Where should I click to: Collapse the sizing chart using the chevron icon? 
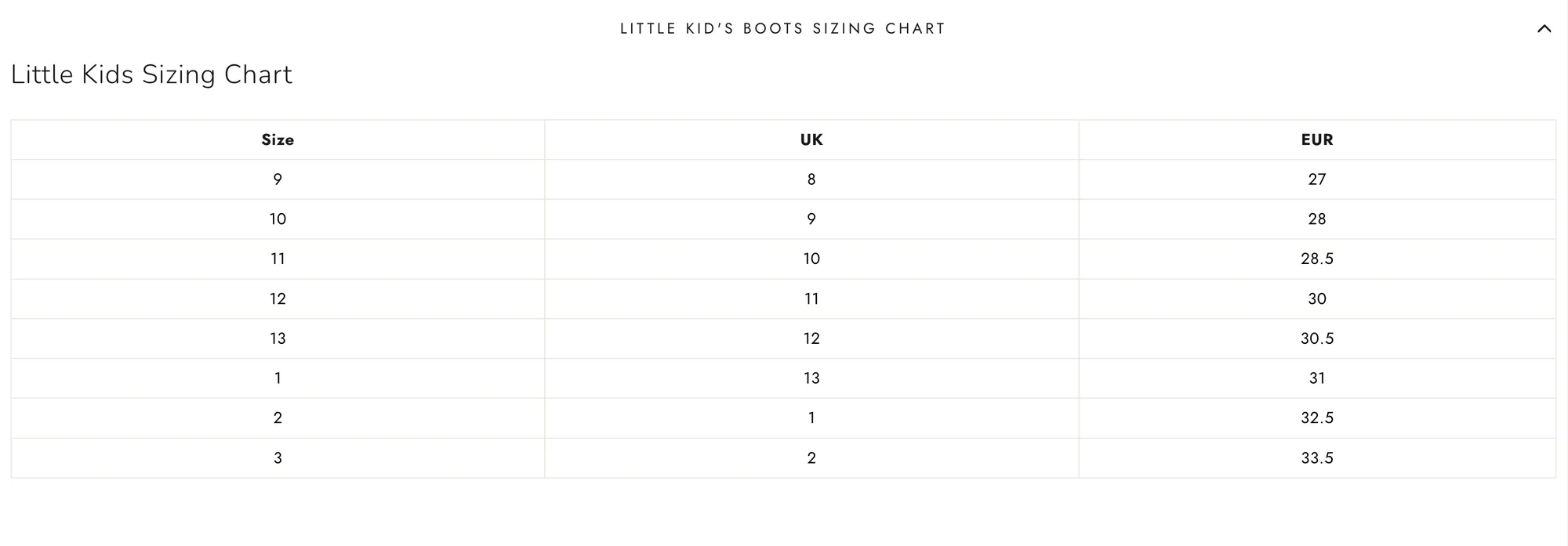pos(1544,29)
